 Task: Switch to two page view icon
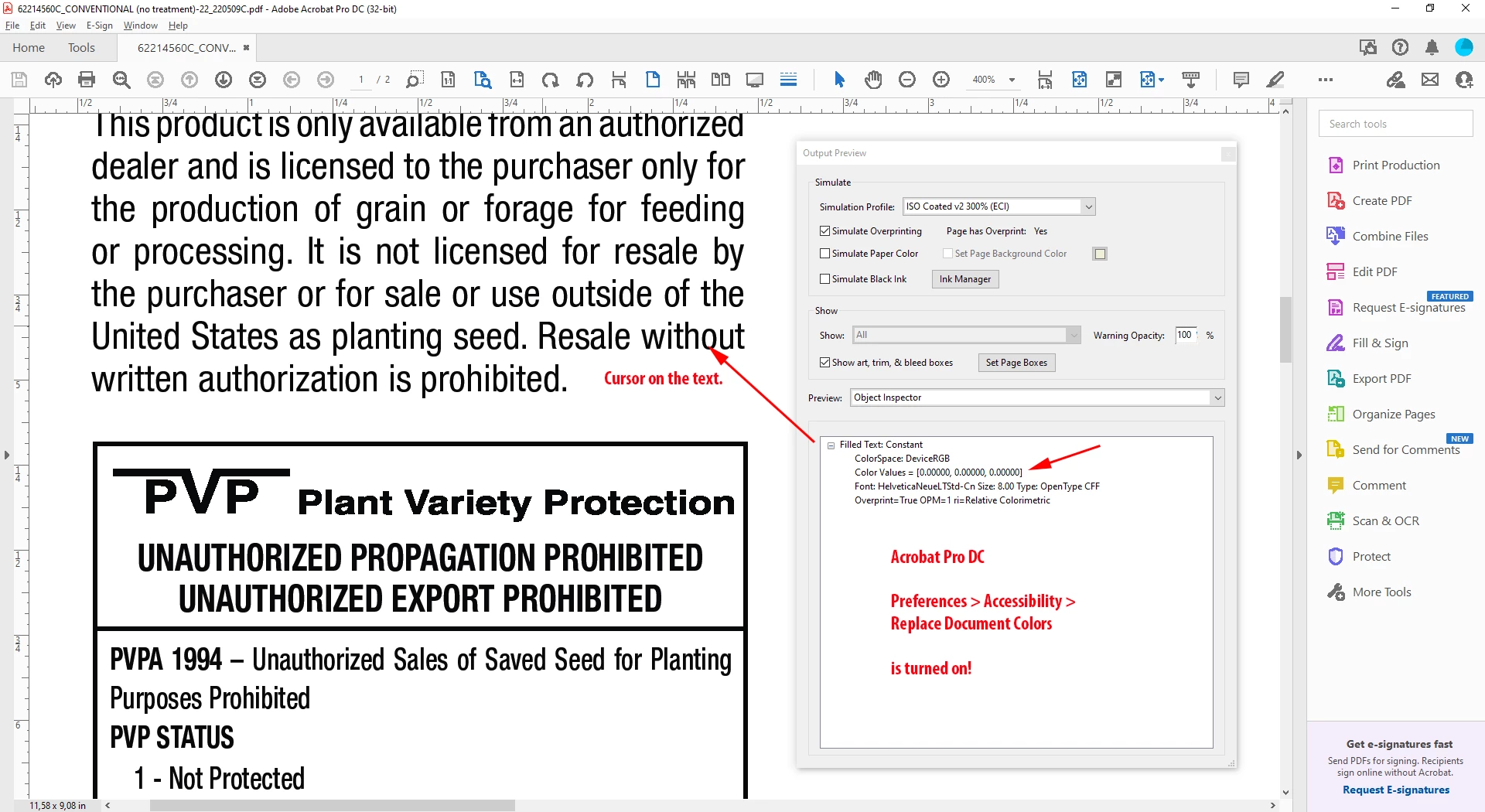[721, 80]
